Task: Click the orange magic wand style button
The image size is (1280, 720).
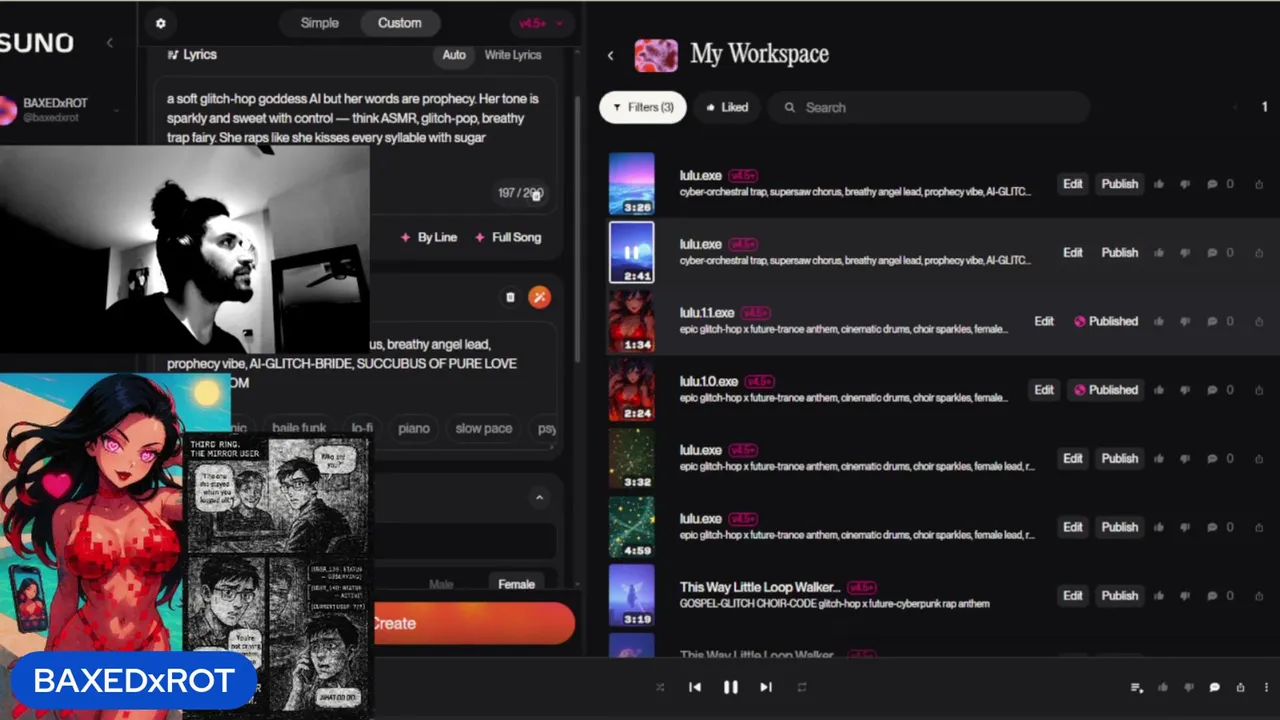Action: click(539, 297)
